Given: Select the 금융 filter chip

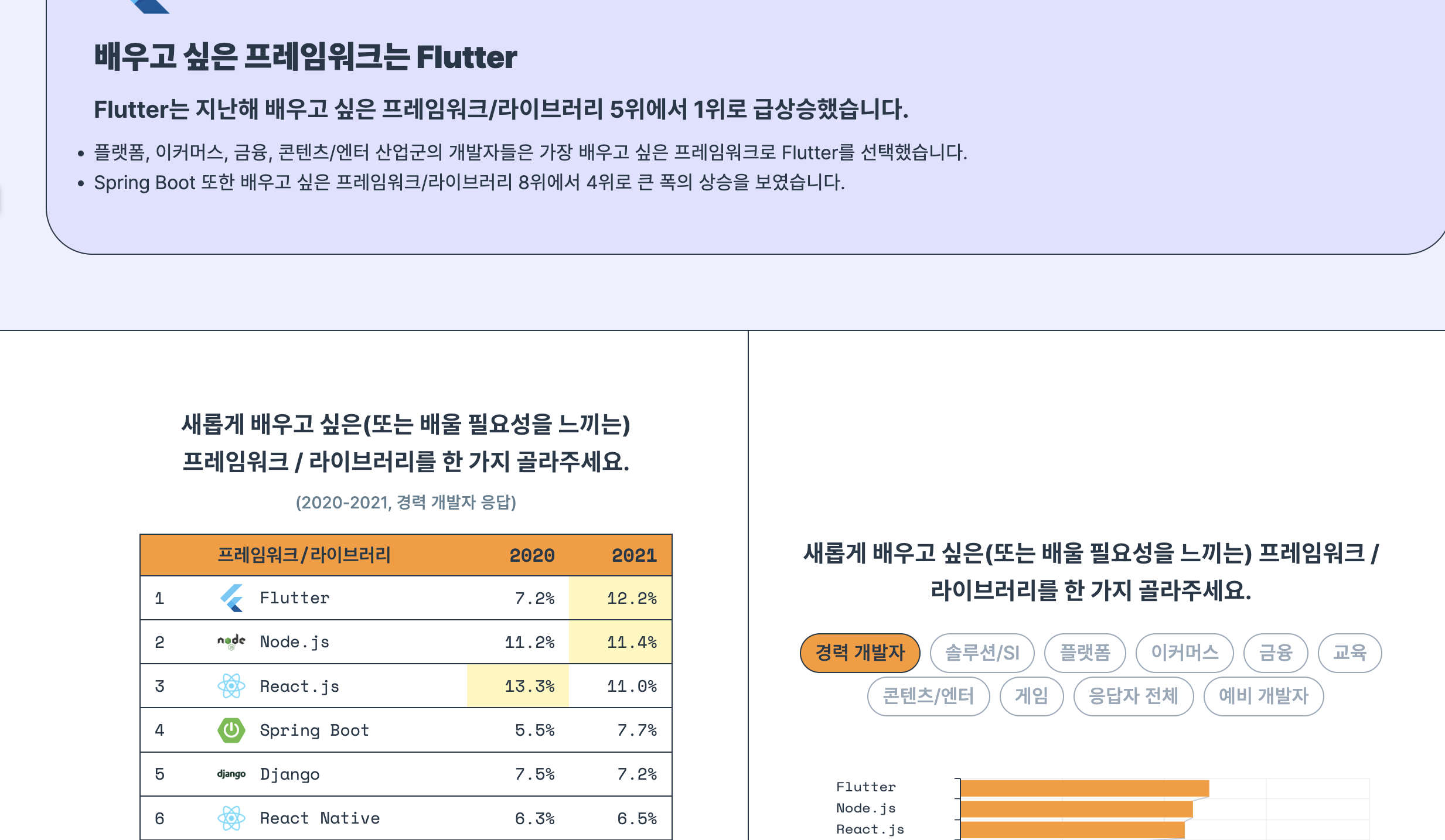Looking at the screenshot, I should (1276, 653).
